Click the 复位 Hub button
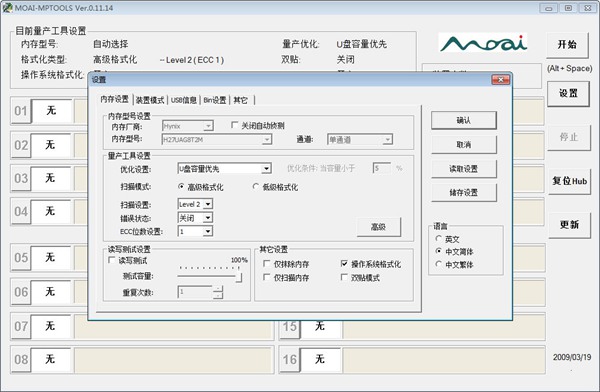600x392 pixels. [x=569, y=181]
